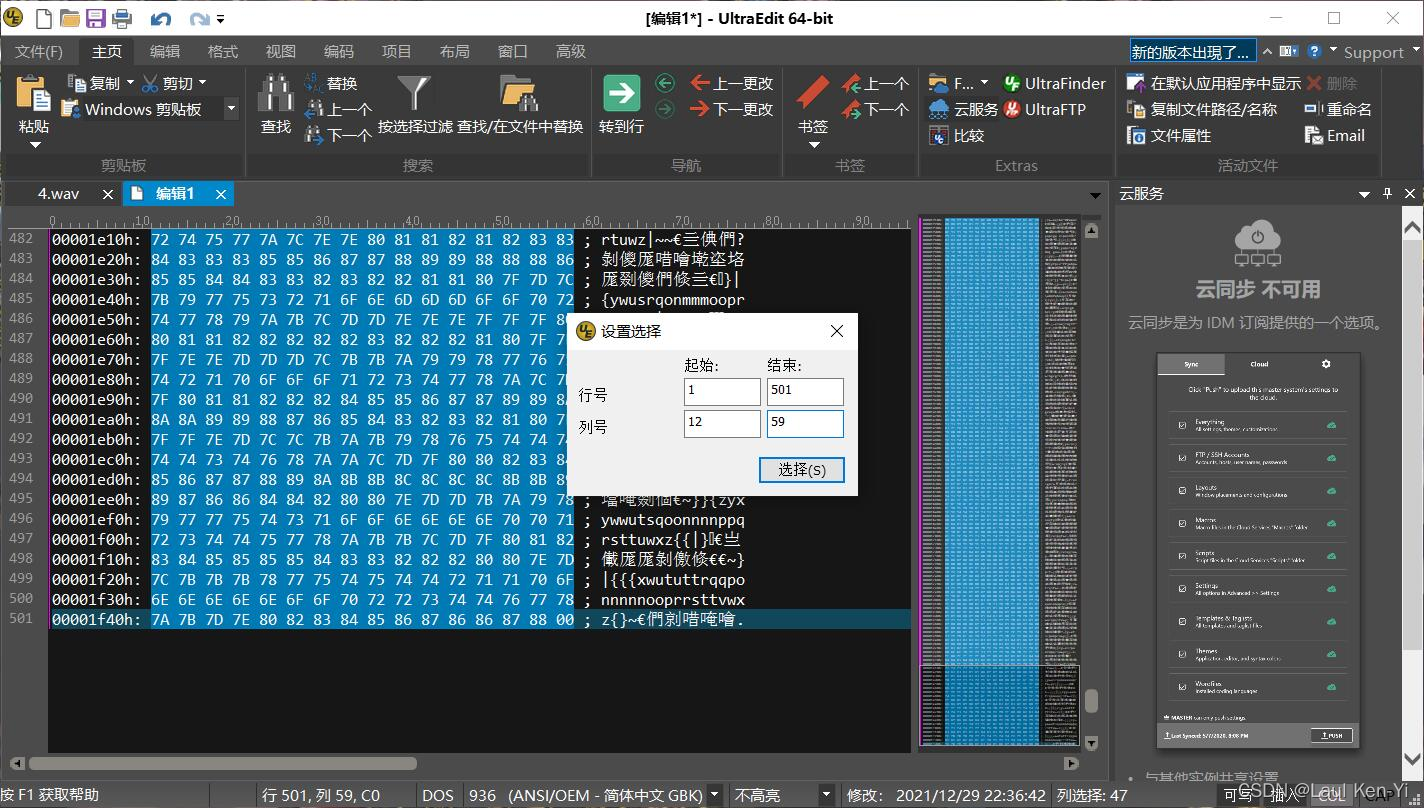Click Previous change (上一更改) red arrow
The width and height of the screenshot is (1424, 808).
(x=732, y=83)
